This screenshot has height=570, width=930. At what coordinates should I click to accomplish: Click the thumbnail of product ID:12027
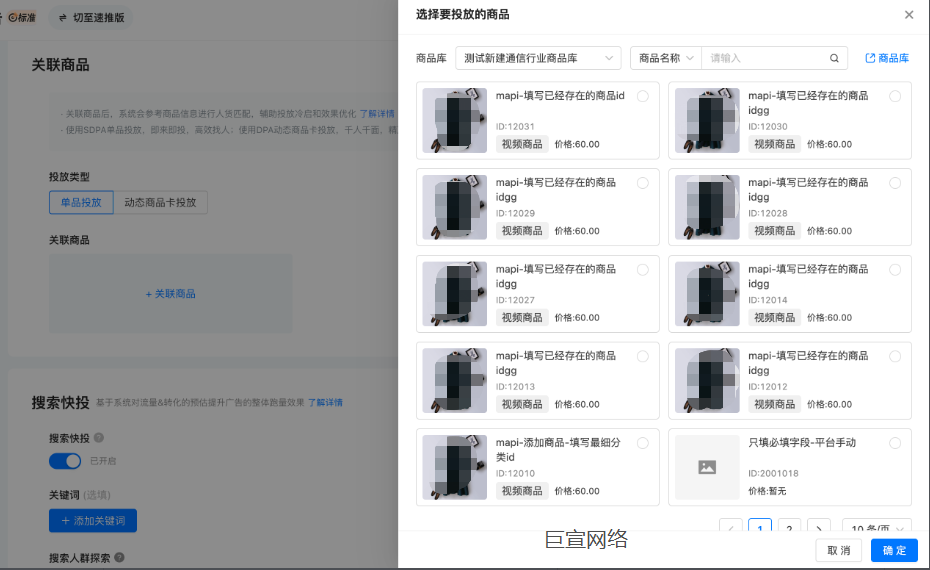click(x=455, y=294)
